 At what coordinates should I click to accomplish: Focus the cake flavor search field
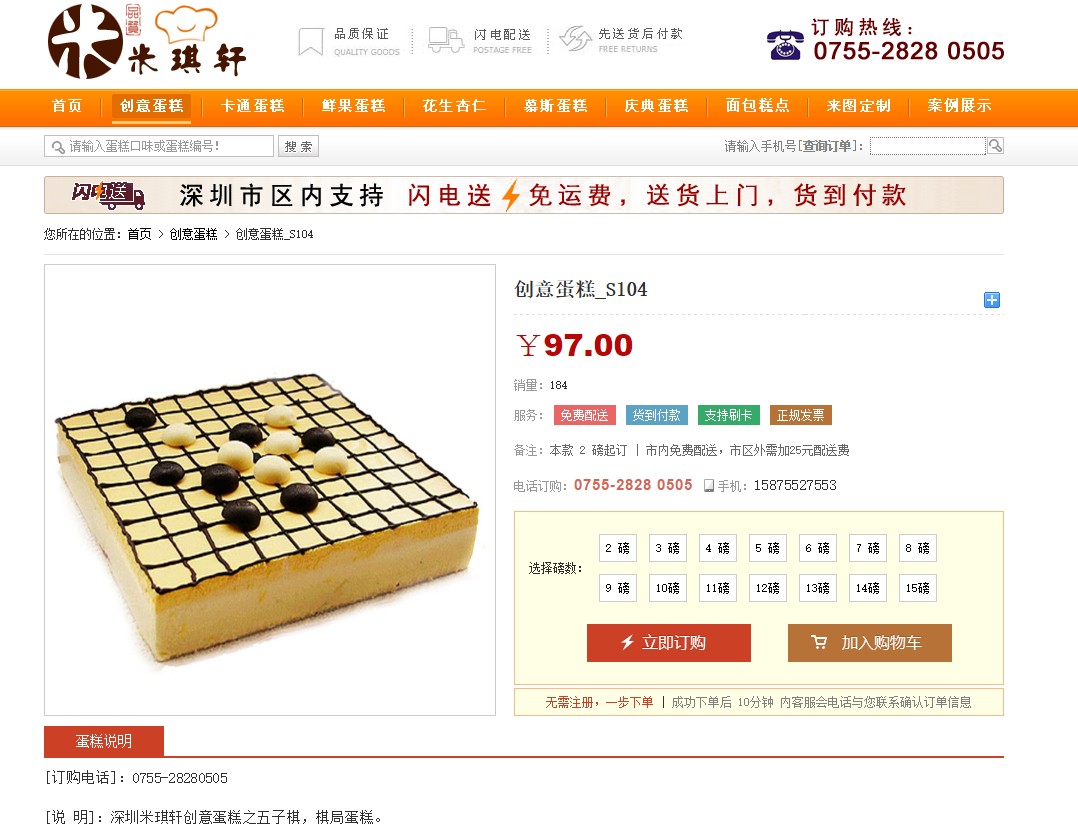[160, 146]
